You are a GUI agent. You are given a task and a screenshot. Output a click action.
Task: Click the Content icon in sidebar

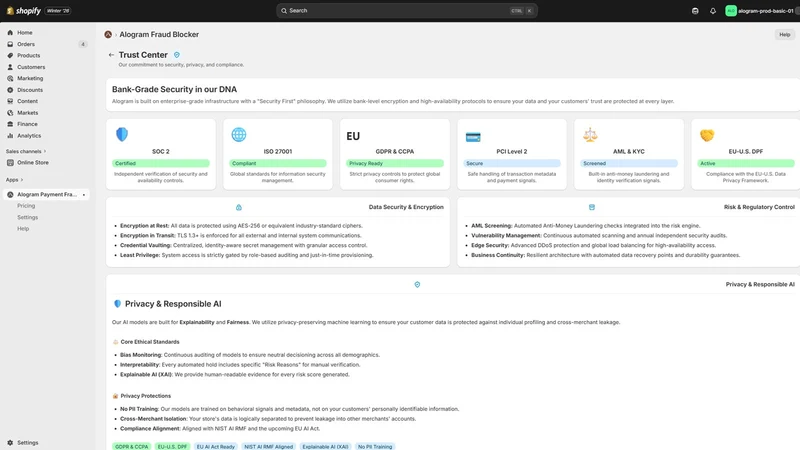(10, 101)
